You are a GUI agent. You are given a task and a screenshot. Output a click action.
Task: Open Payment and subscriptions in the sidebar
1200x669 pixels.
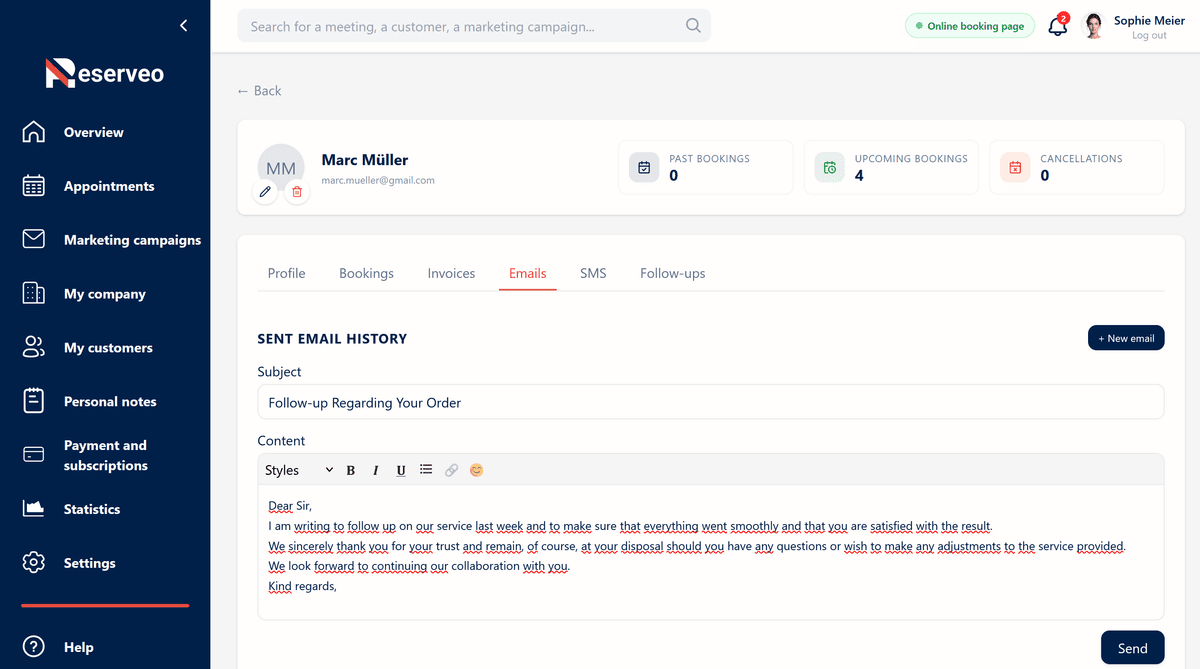(105, 455)
